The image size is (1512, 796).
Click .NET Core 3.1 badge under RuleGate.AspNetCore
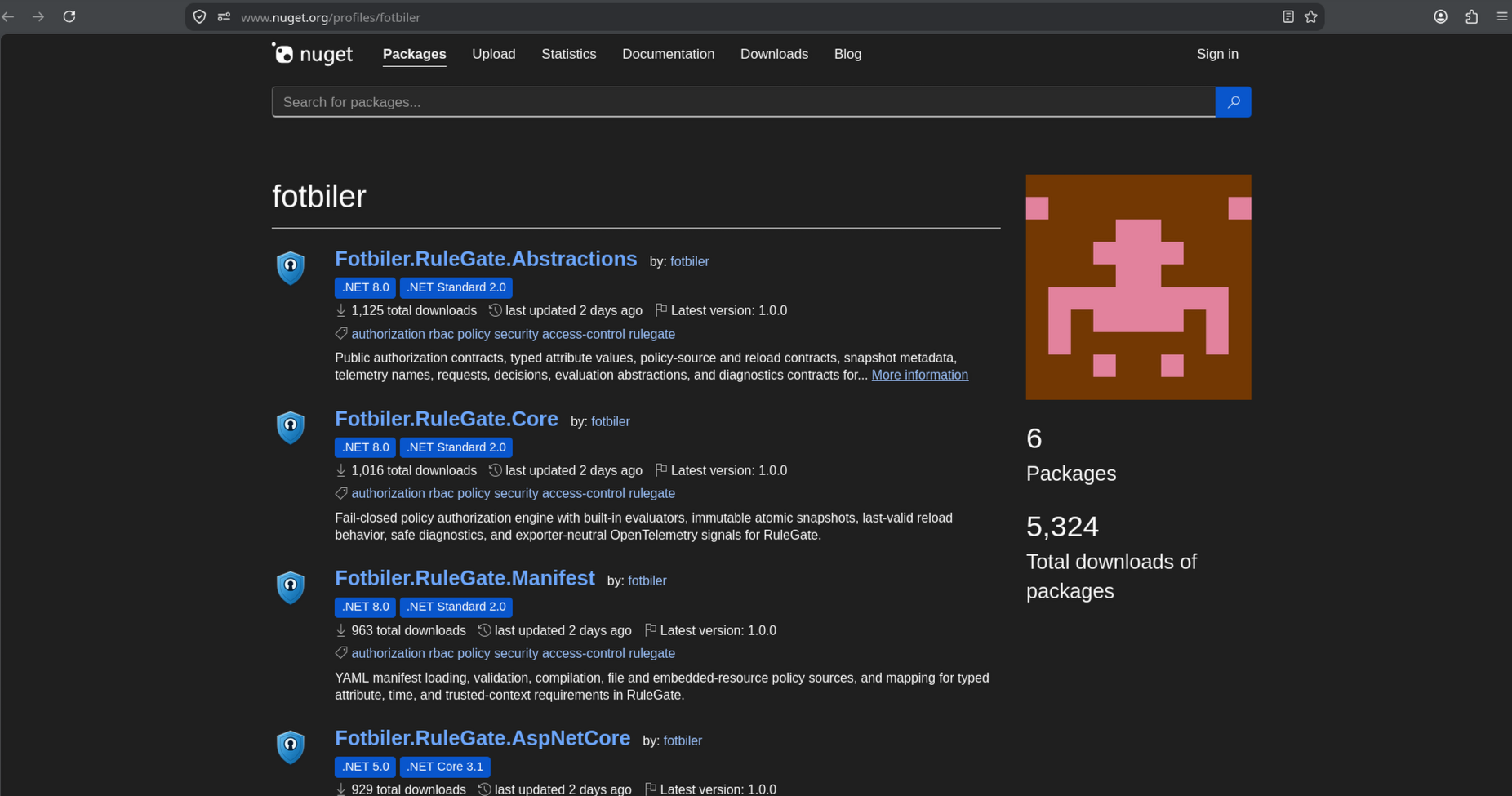tap(445, 767)
